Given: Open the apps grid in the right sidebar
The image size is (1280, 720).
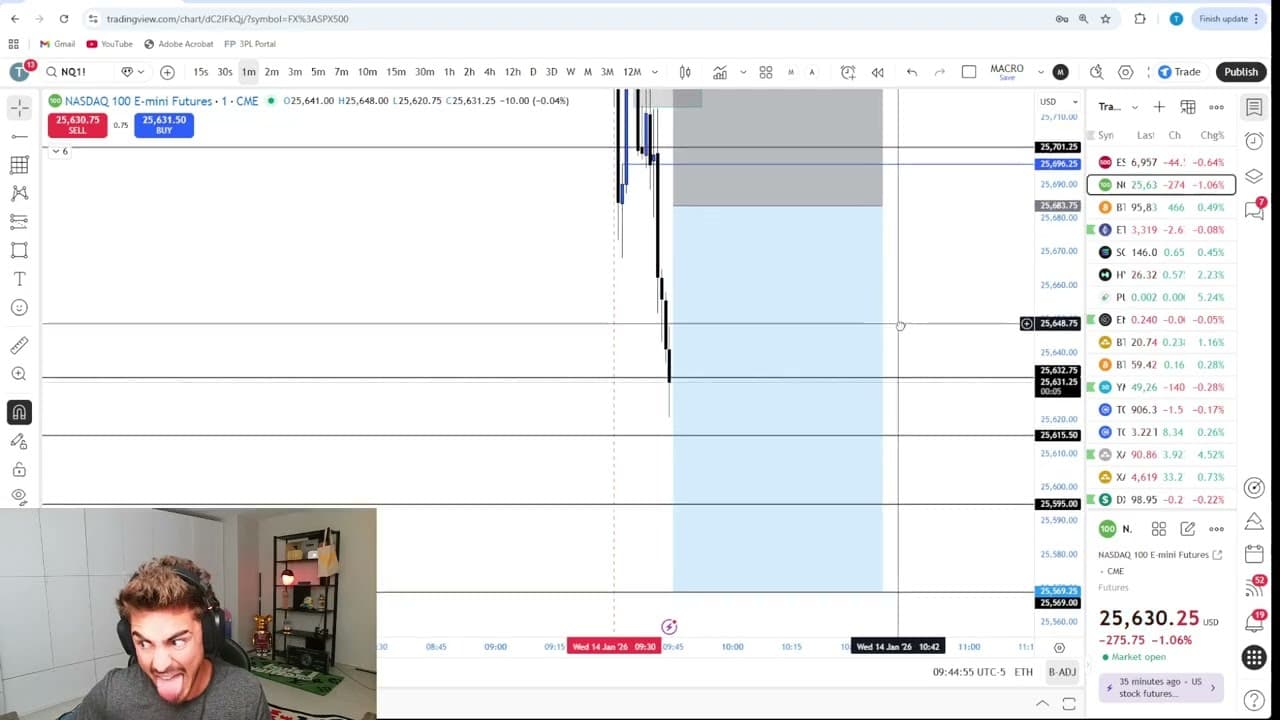Looking at the screenshot, I should [x=1254, y=657].
